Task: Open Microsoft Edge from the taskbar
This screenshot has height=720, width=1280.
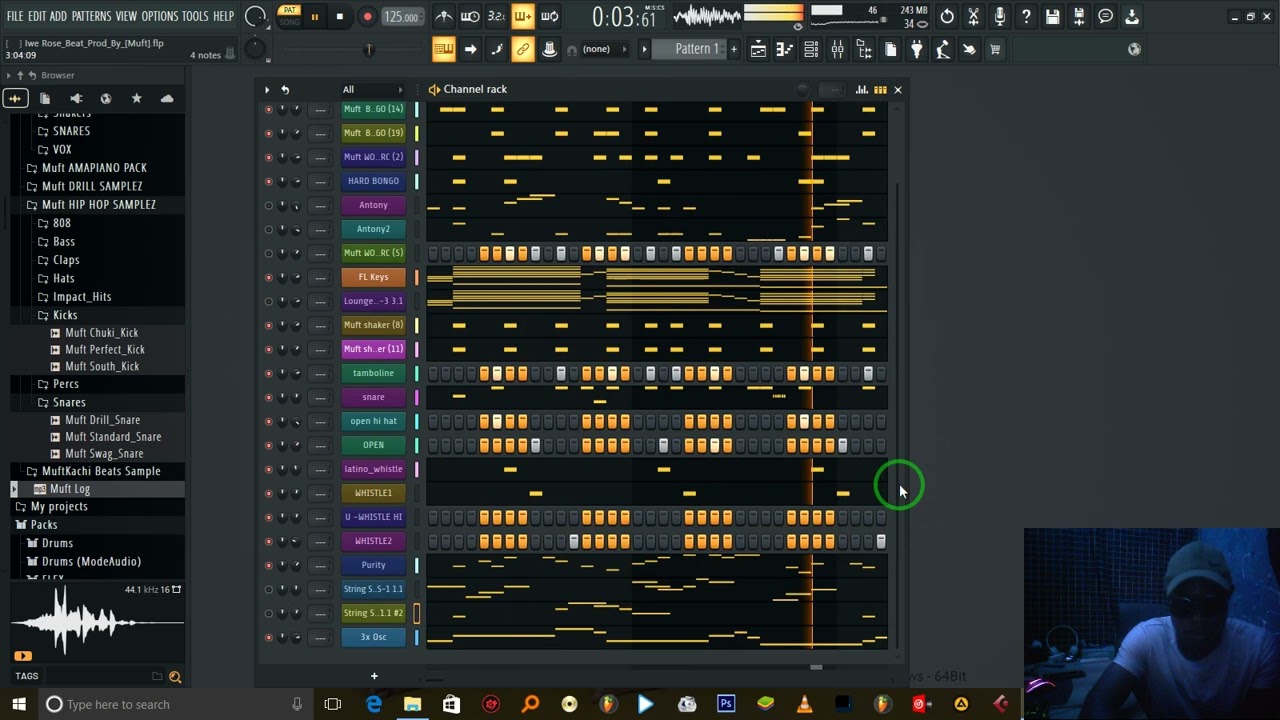Action: click(373, 704)
